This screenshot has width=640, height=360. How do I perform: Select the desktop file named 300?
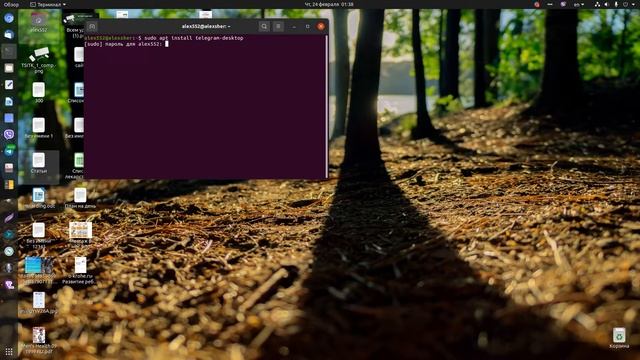tap(39, 92)
